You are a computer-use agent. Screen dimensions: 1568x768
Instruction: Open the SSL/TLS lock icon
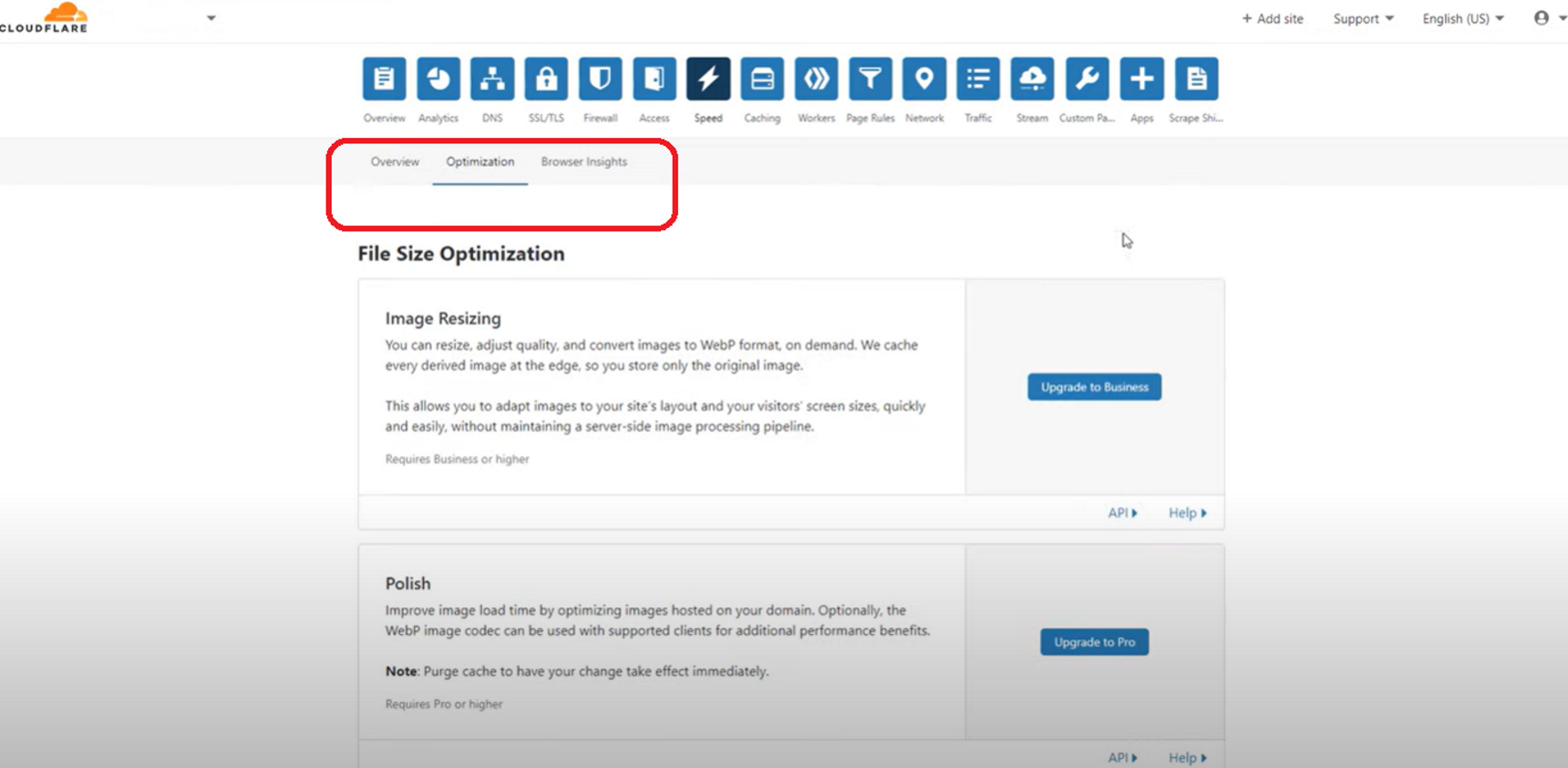(x=546, y=79)
